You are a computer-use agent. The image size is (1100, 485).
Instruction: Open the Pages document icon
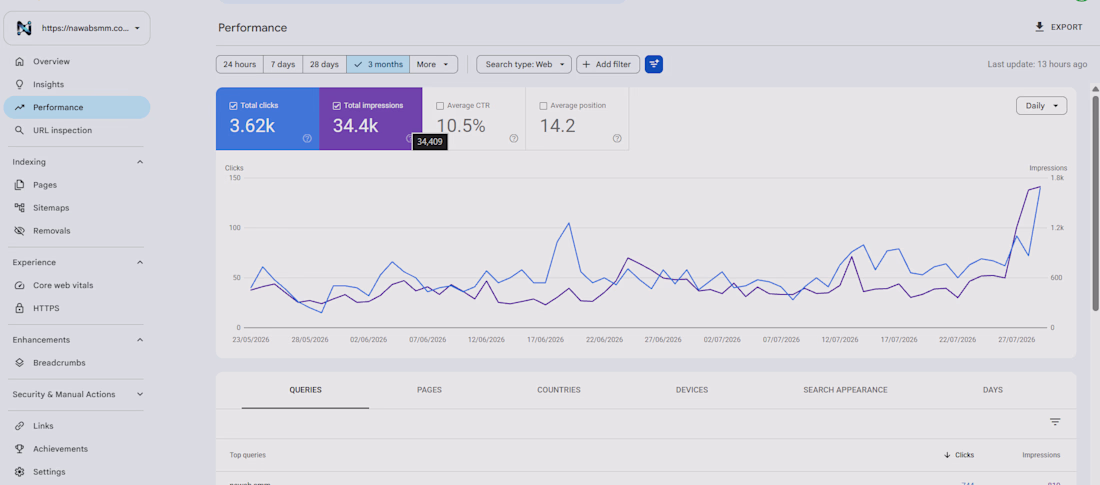point(20,185)
